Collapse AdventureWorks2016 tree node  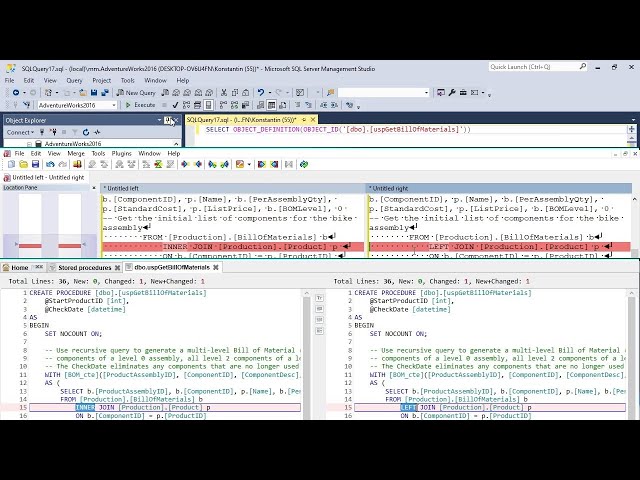29,144
